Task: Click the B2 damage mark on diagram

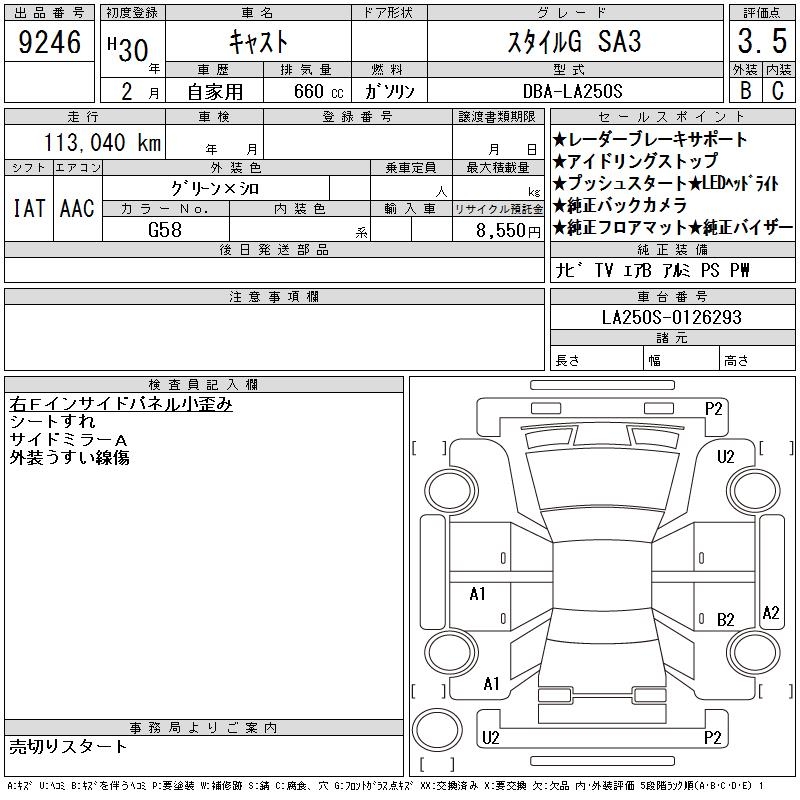Action: point(726,619)
